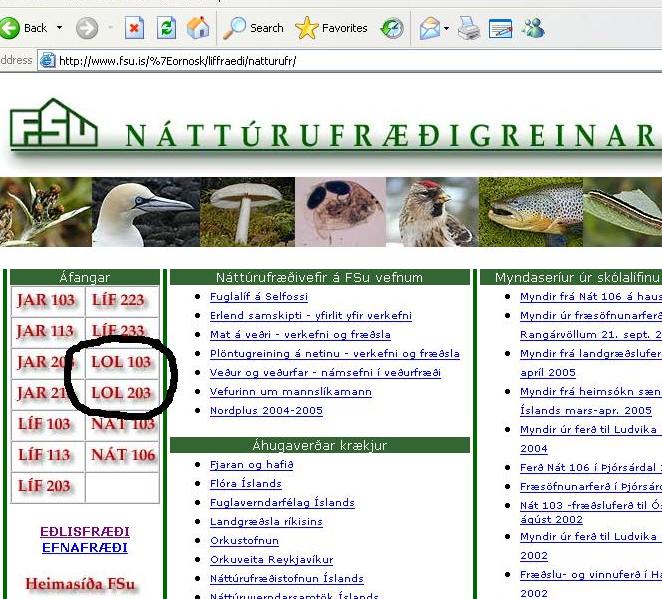
Task: Open the LÍF 103 course
Action: pyautogui.click(x=44, y=424)
